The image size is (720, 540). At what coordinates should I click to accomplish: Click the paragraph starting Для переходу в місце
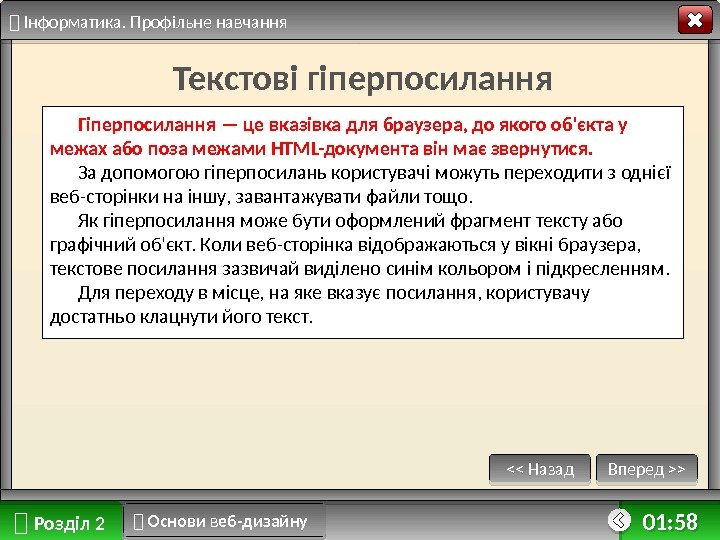click(x=320, y=304)
